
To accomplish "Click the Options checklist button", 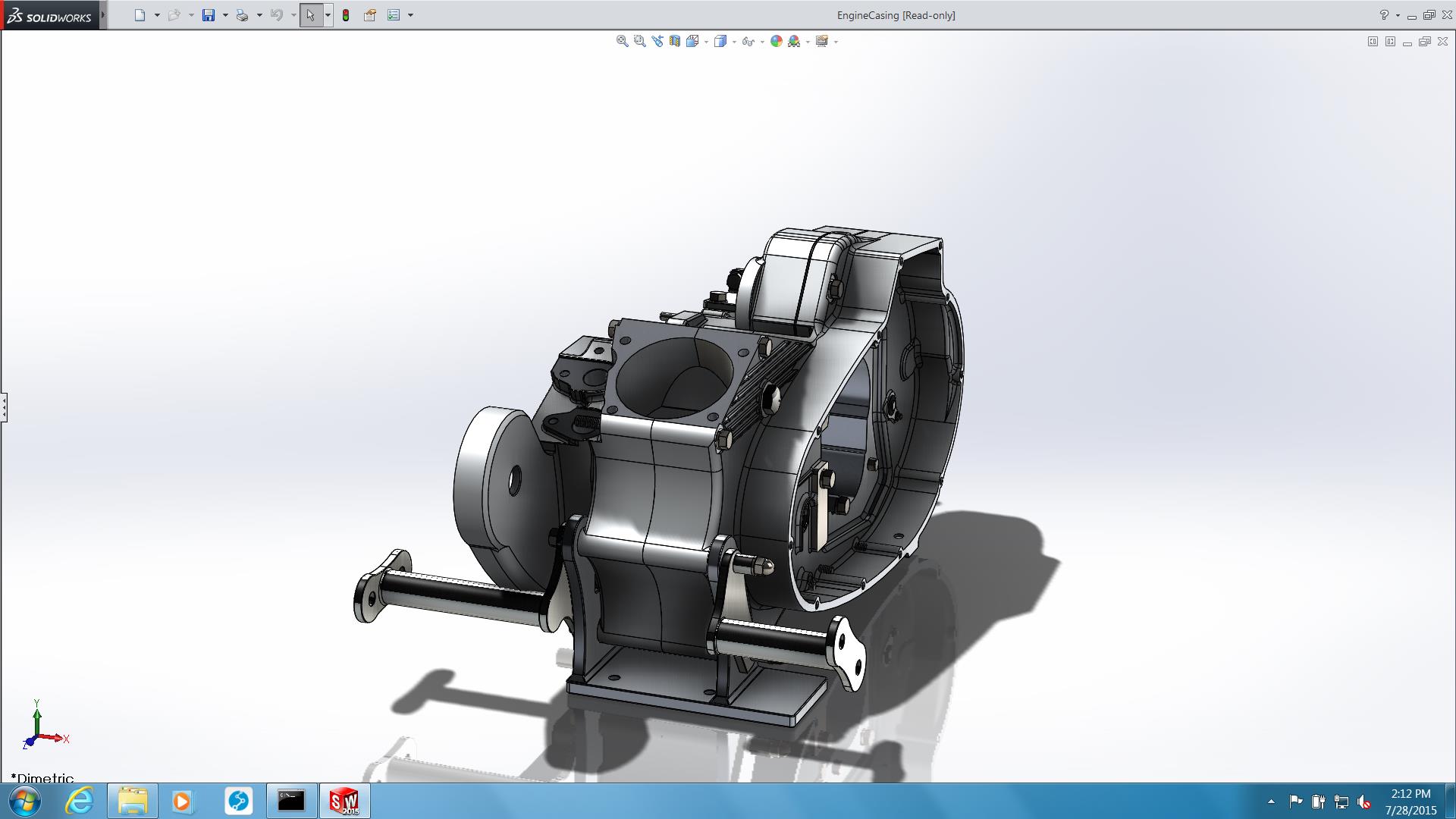I will point(394,15).
